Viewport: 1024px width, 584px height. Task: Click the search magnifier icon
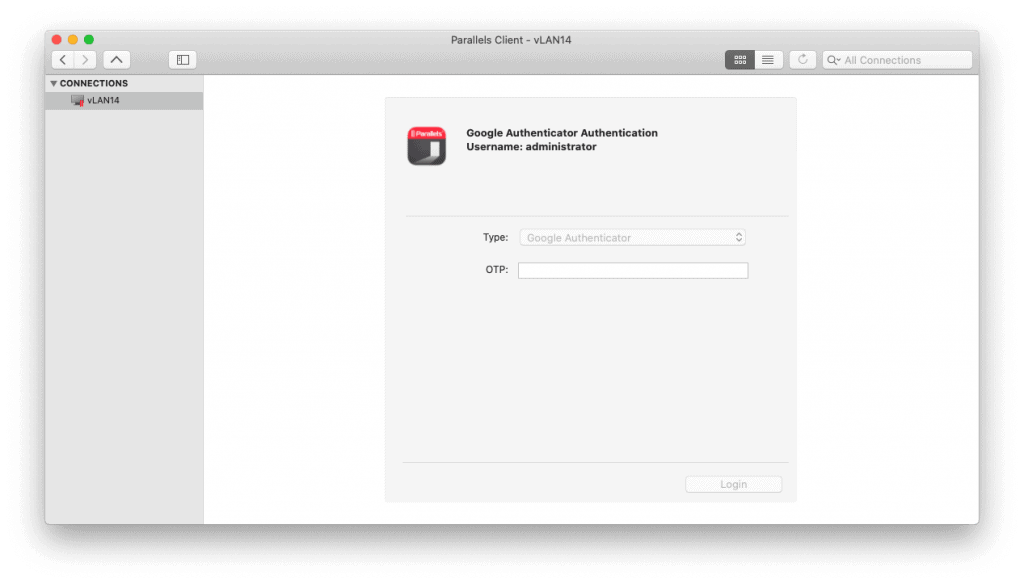click(833, 59)
